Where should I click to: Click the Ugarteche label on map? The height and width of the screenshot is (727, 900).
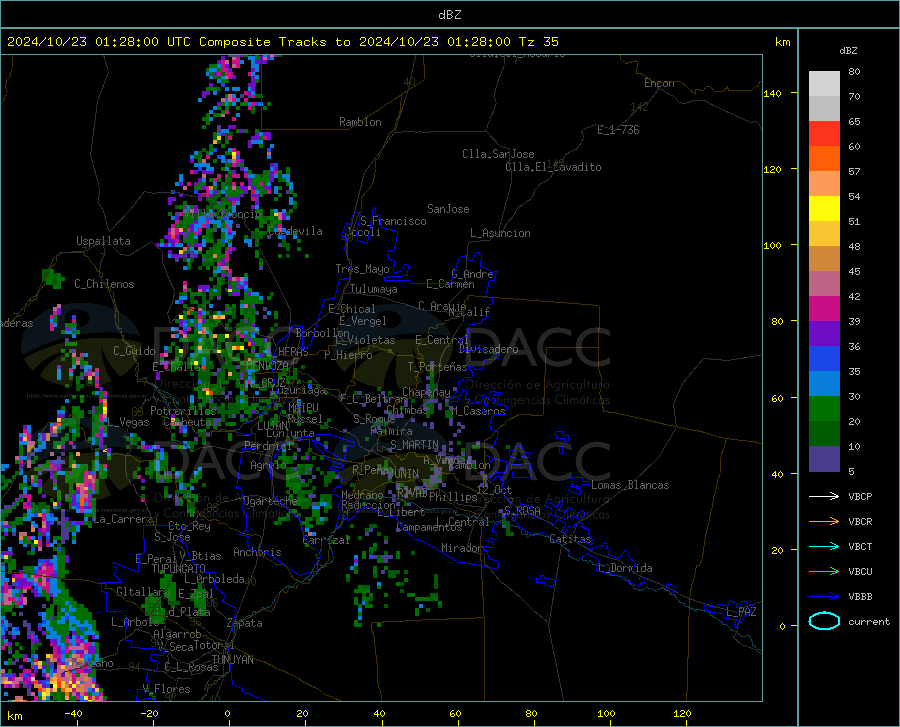(x=270, y=500)
